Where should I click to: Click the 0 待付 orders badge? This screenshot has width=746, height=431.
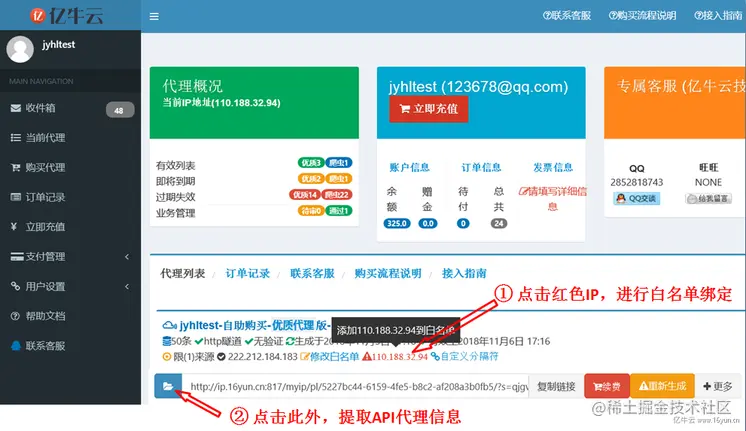(463, 224)
